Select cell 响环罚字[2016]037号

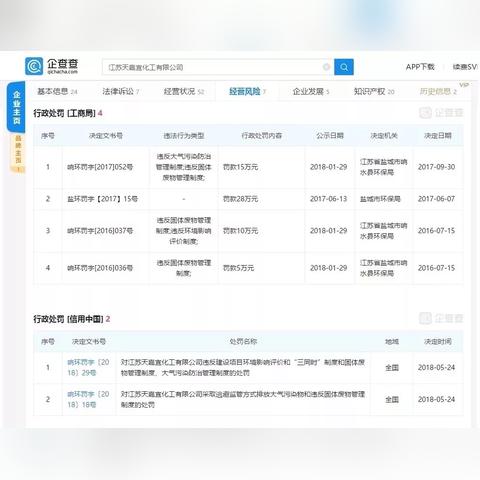[x=100, y=231]
